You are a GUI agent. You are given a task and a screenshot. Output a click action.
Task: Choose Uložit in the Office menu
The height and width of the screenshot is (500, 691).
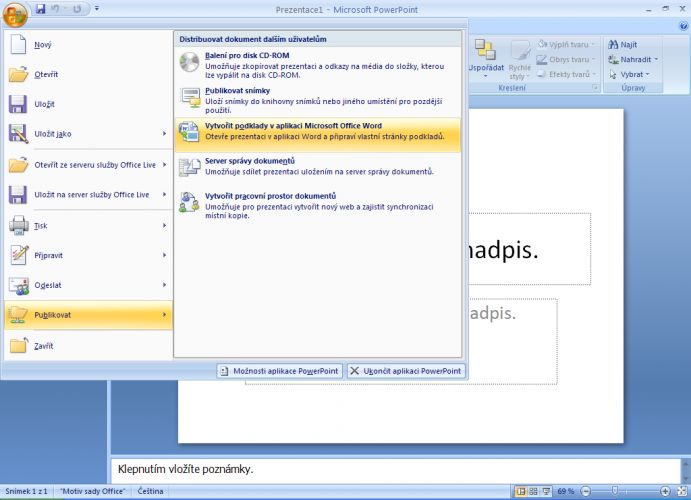[88, 104]
